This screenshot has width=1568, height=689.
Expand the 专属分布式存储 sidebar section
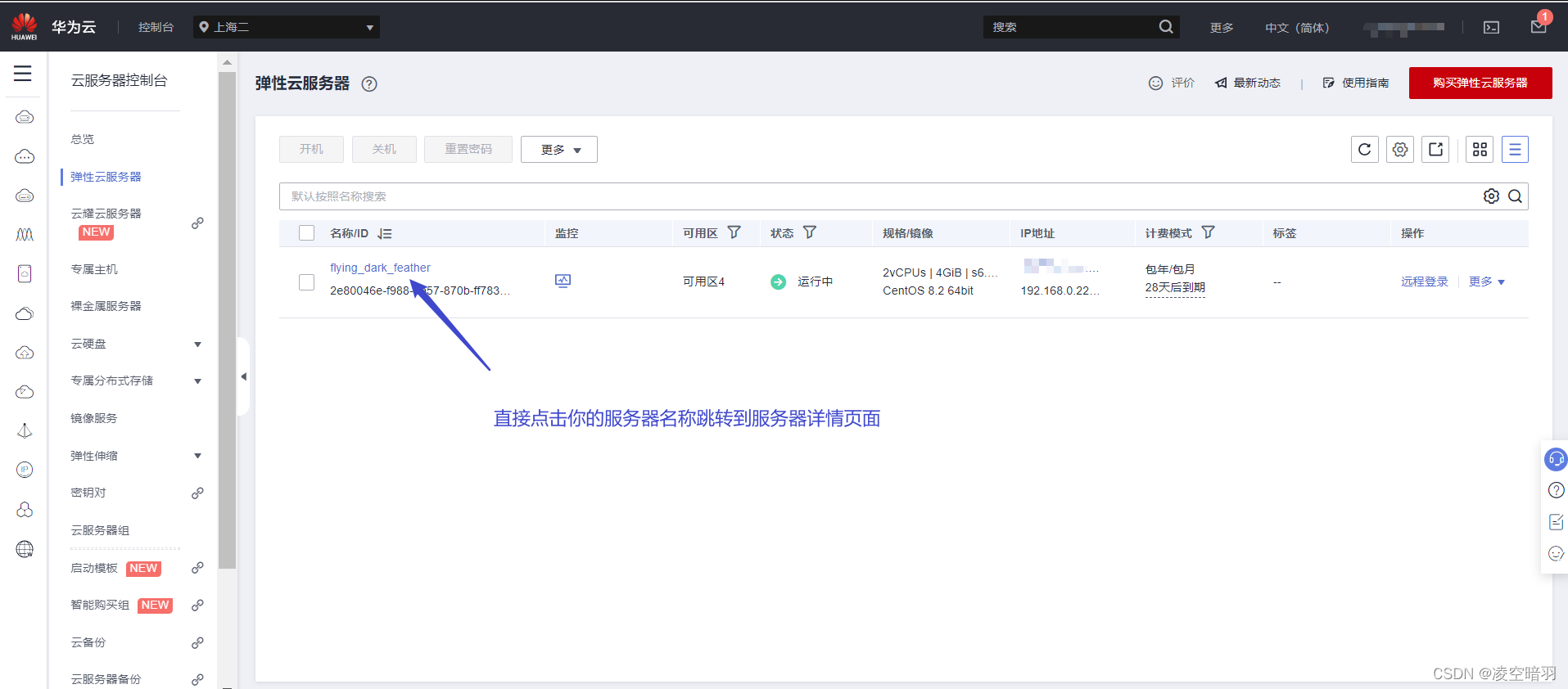coord(197,381)
